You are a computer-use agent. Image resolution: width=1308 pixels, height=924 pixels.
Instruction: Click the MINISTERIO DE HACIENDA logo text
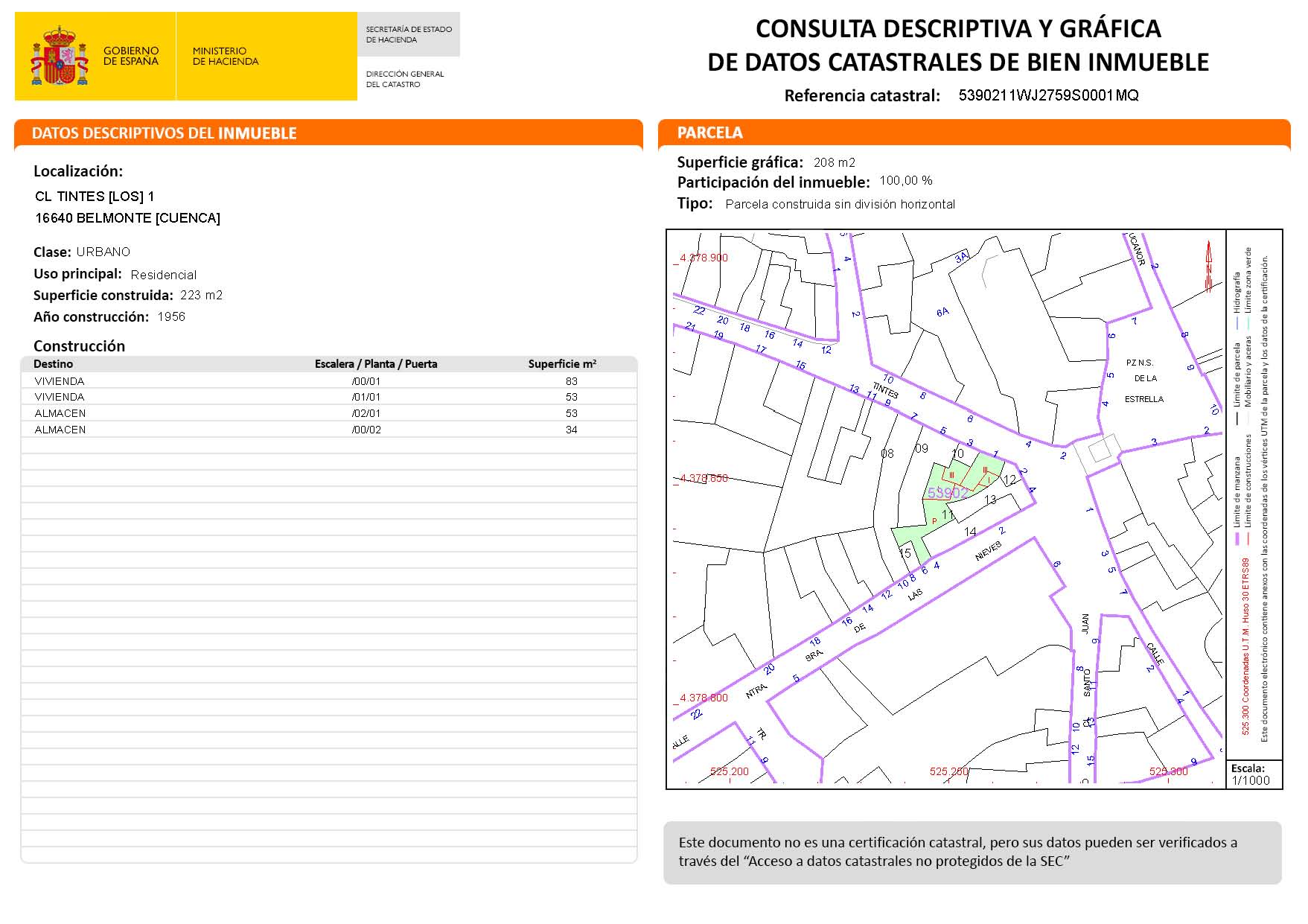pos(225,56)
